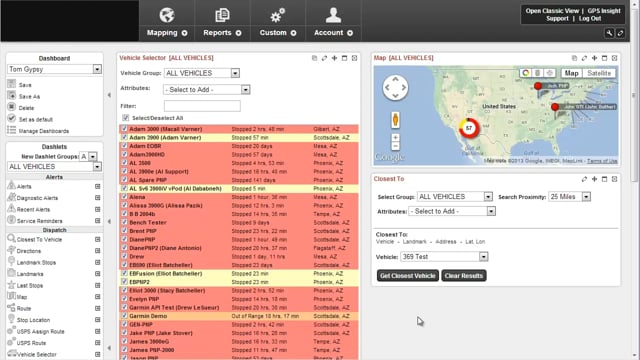Click the Log Out link
This screenshot has width=640, height=360.
click(x=590, y=19)
